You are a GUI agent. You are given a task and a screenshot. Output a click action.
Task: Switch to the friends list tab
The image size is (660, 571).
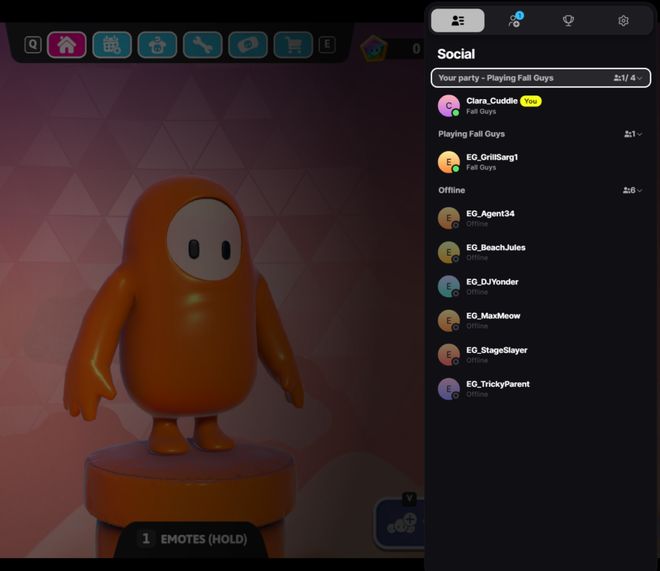click(458, 20)
